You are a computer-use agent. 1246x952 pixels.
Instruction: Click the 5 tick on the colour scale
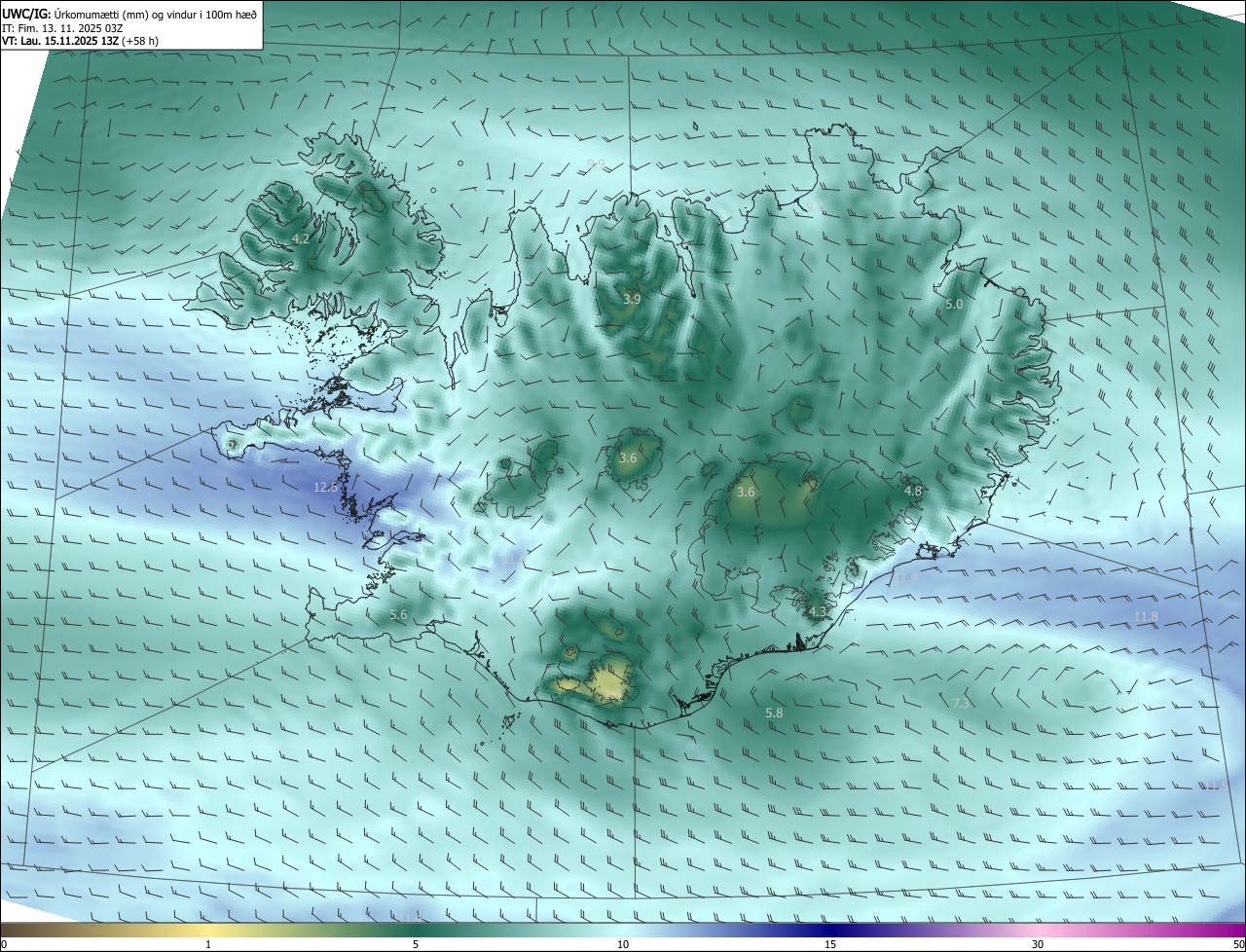pos(416,945)
